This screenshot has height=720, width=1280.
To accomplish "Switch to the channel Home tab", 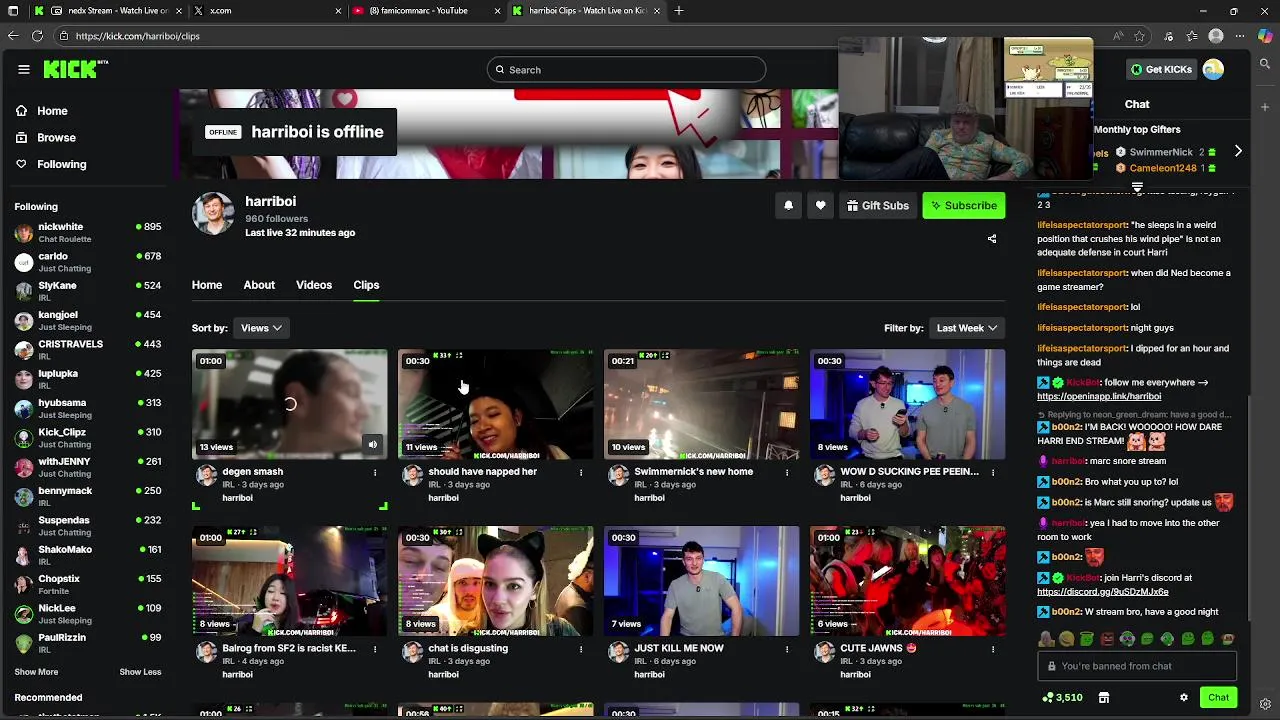I will tap(207, 285).
